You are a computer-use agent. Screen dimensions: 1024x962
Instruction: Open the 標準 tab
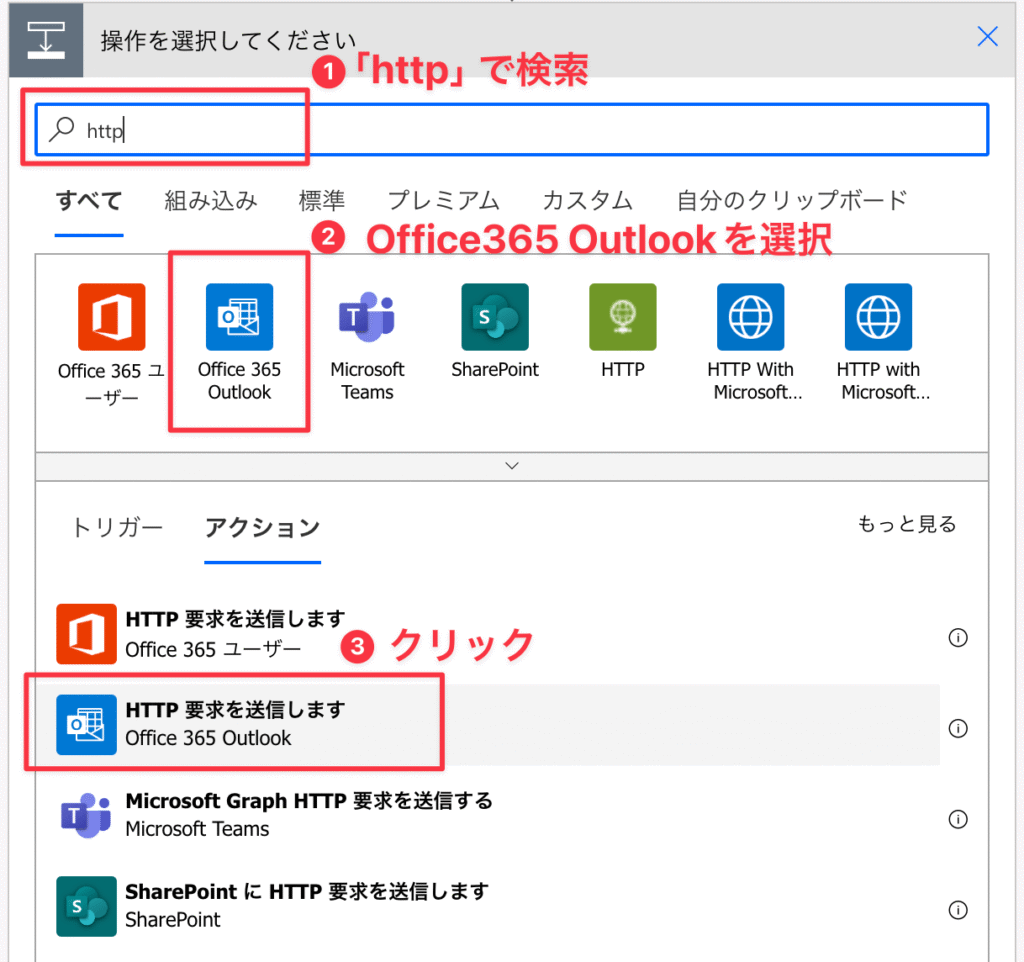[321, 200]
